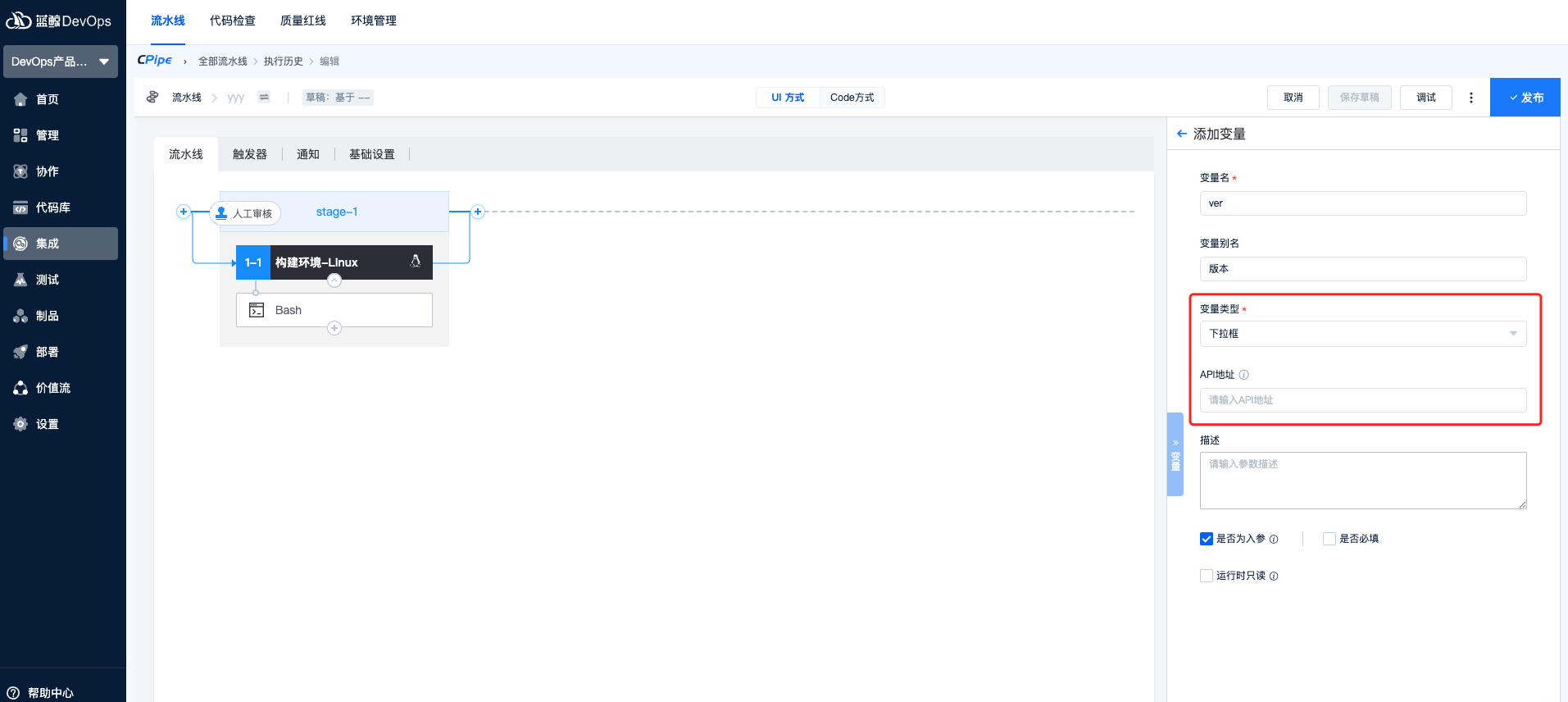The height and width of the screenshot is (702, 1568).
Task: Click the 发布 button
Action: pyautogui.click(x=1525, y=98)
